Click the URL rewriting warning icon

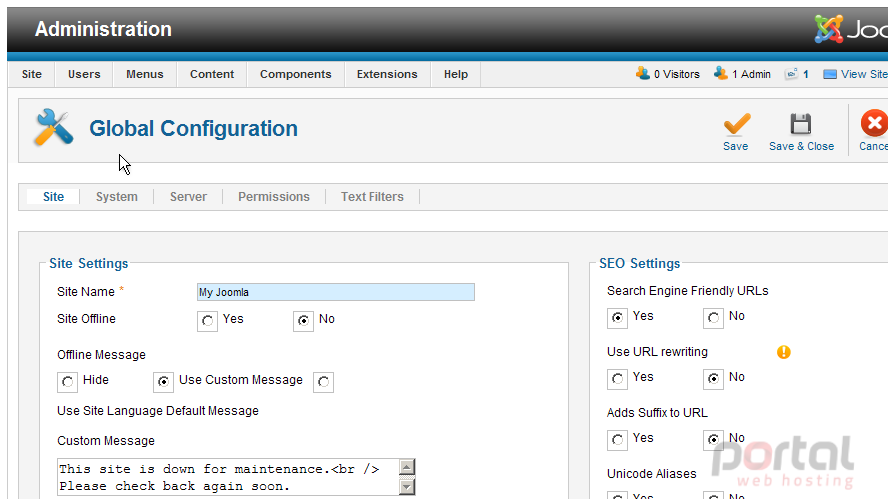coord(784,352)
